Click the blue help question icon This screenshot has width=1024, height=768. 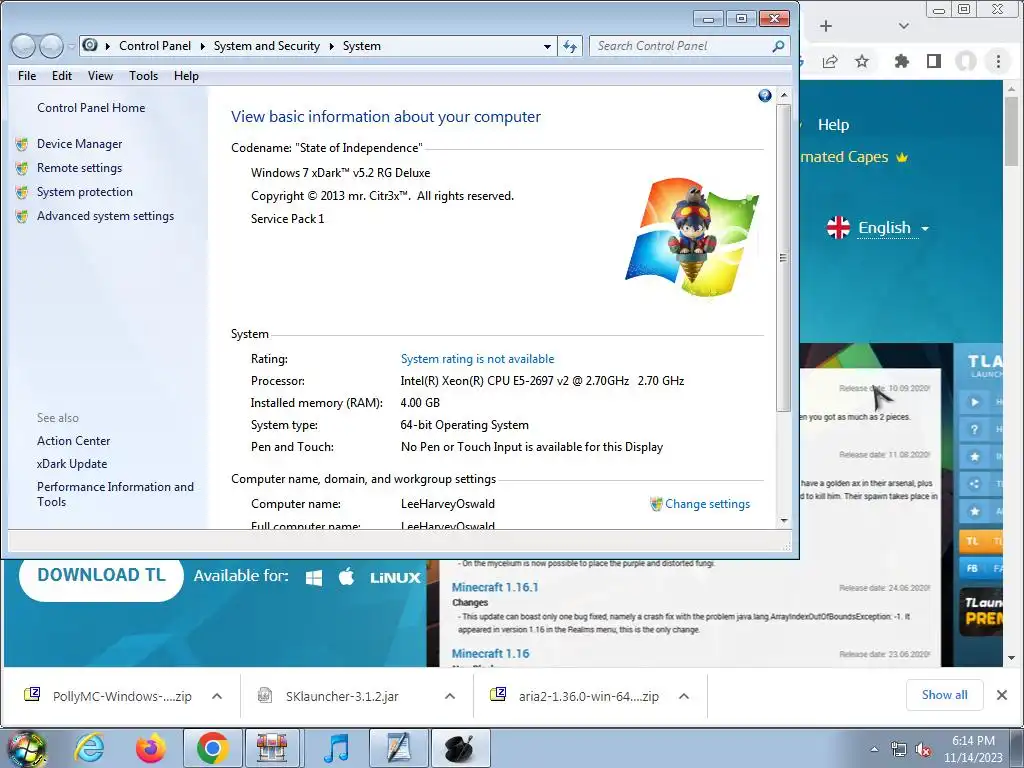pos(765,96)
